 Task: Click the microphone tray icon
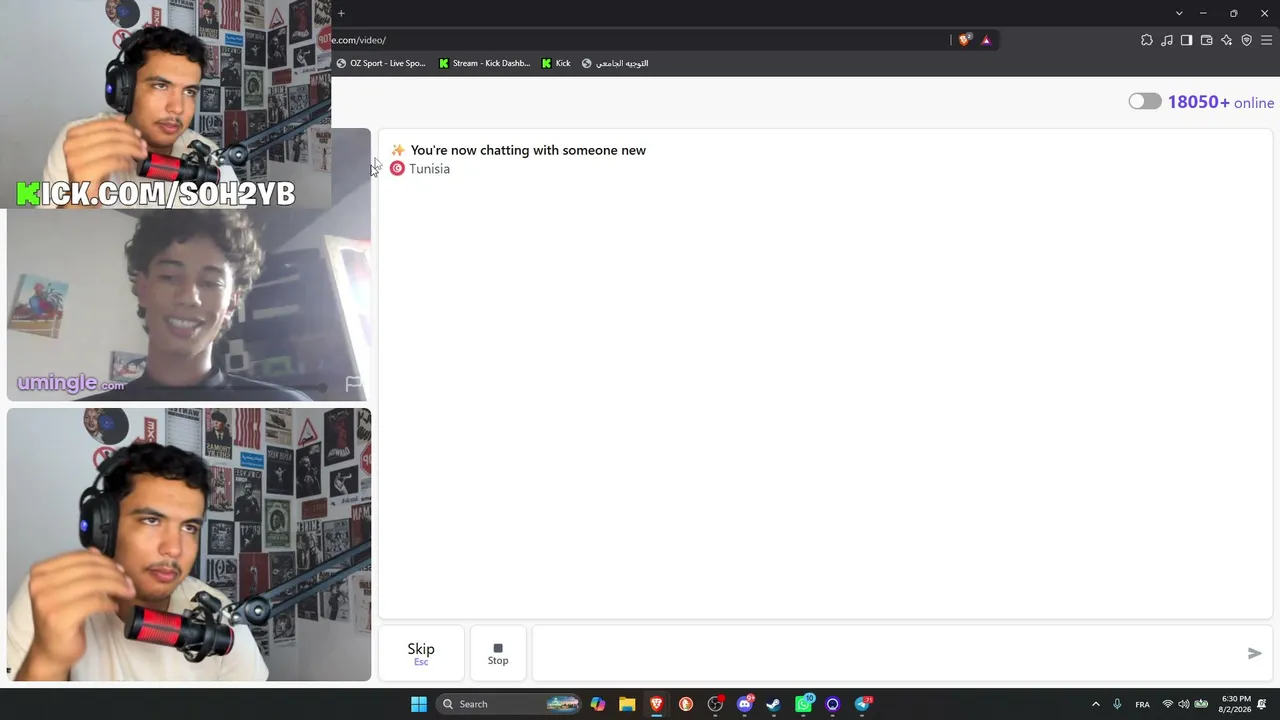pos(1117,704)
